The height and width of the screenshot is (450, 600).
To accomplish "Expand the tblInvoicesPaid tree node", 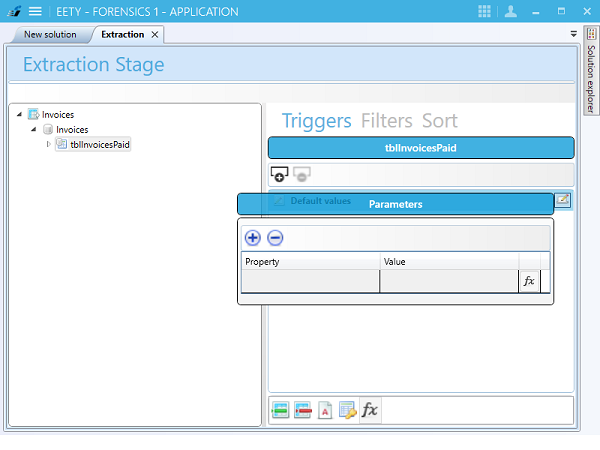I will coord(48,144).
